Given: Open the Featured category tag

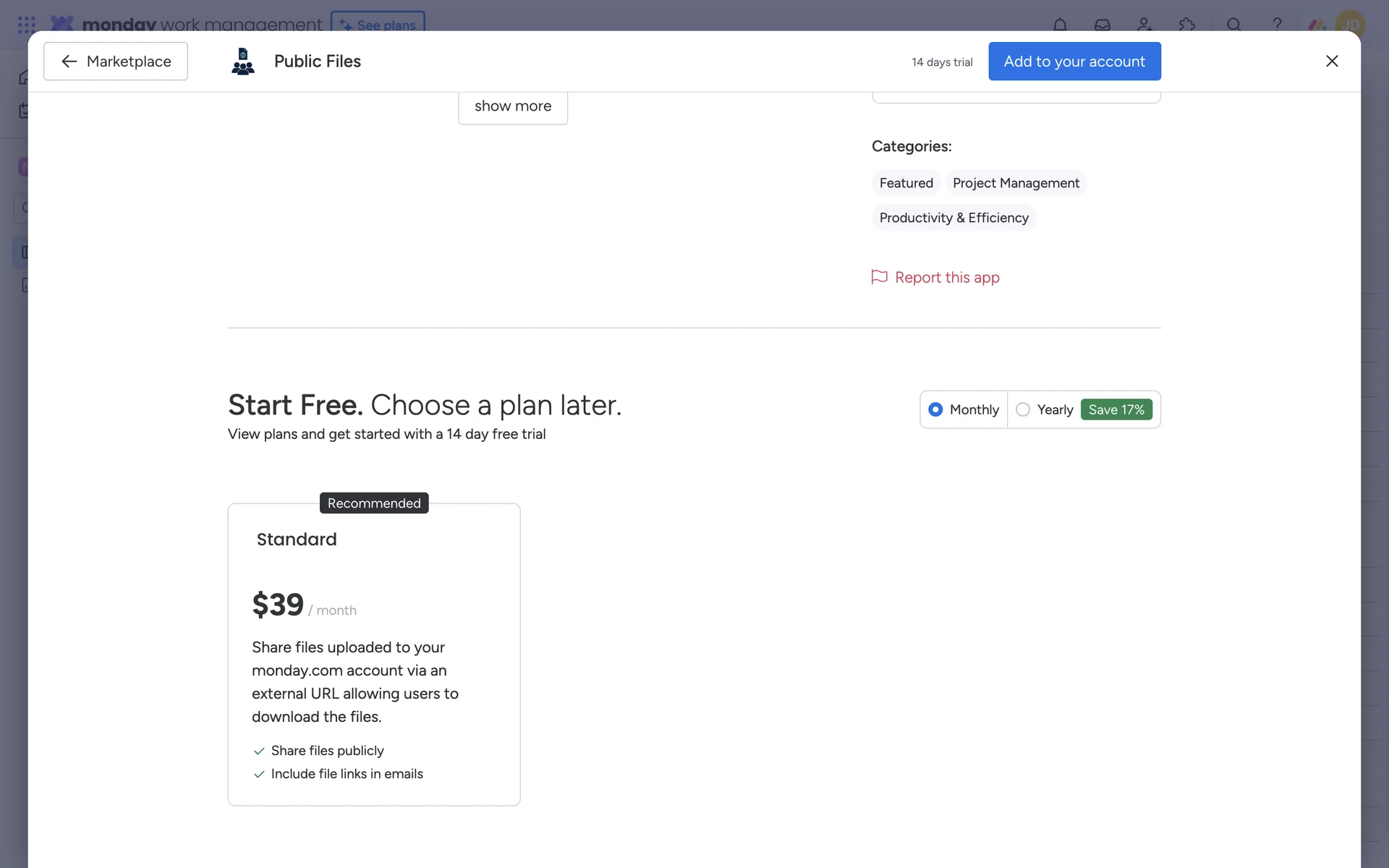Looking at the screenshot, I should point(906,183).
